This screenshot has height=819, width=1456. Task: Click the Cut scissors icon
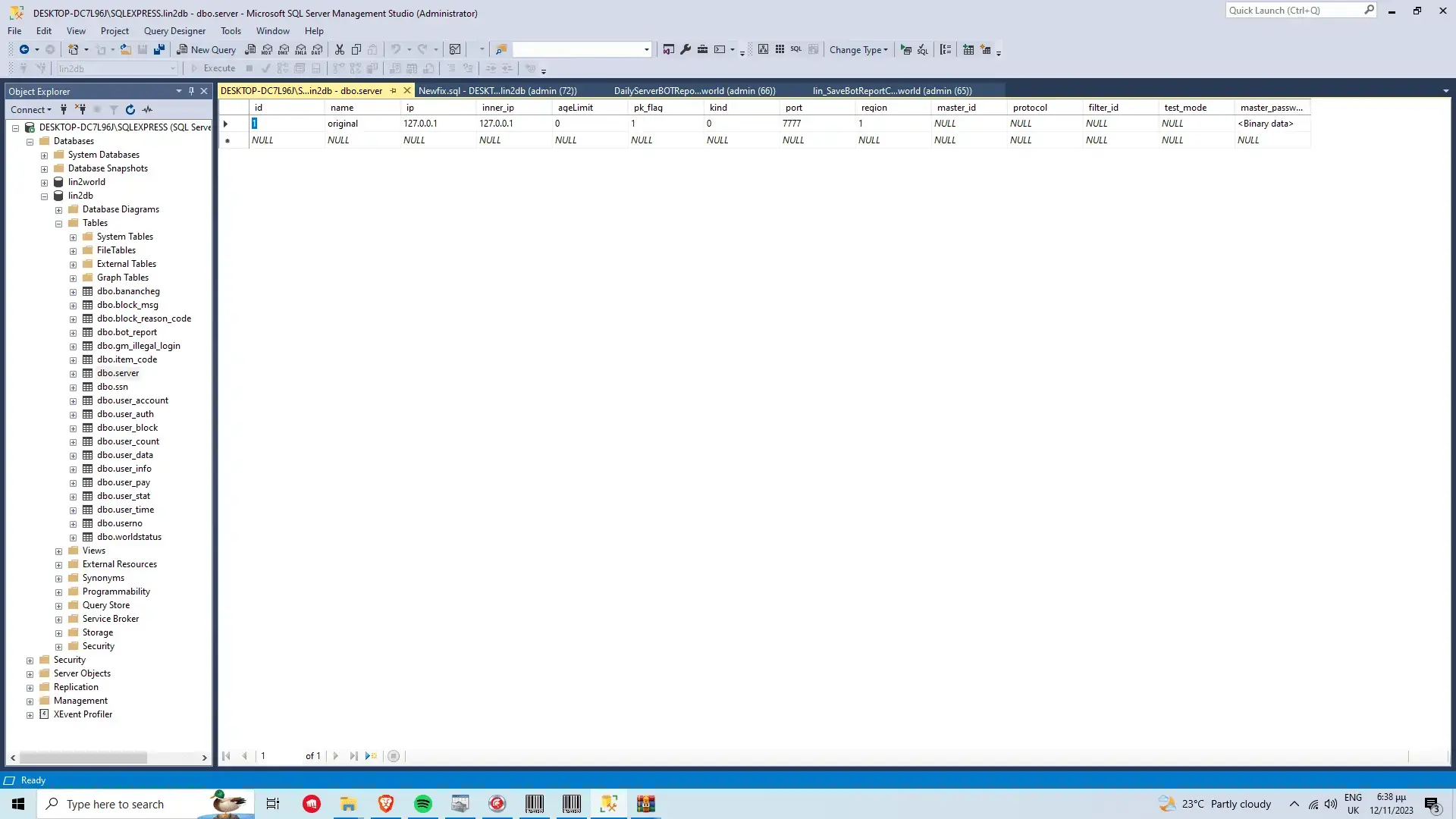[x=340, y=49]
